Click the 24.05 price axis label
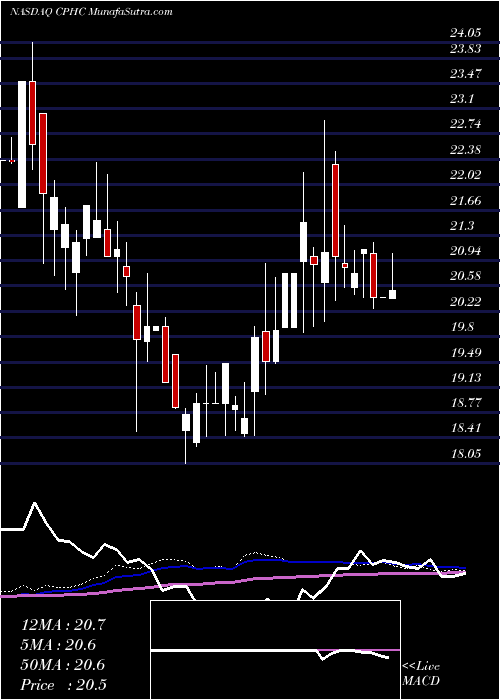Image resolution: width=500 pixels, height=700 pixels. (465, 33)
